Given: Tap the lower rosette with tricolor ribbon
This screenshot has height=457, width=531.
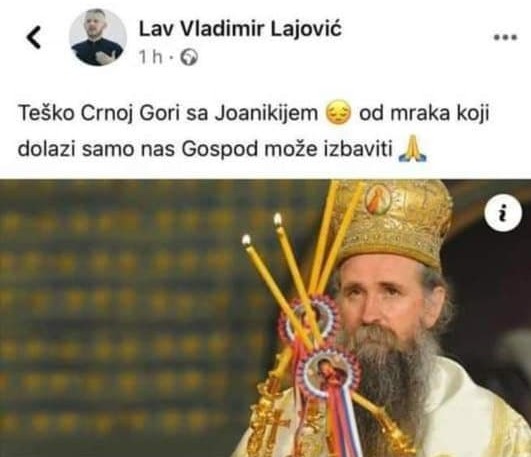Looking at the screenshot, I should pos(329,373).
